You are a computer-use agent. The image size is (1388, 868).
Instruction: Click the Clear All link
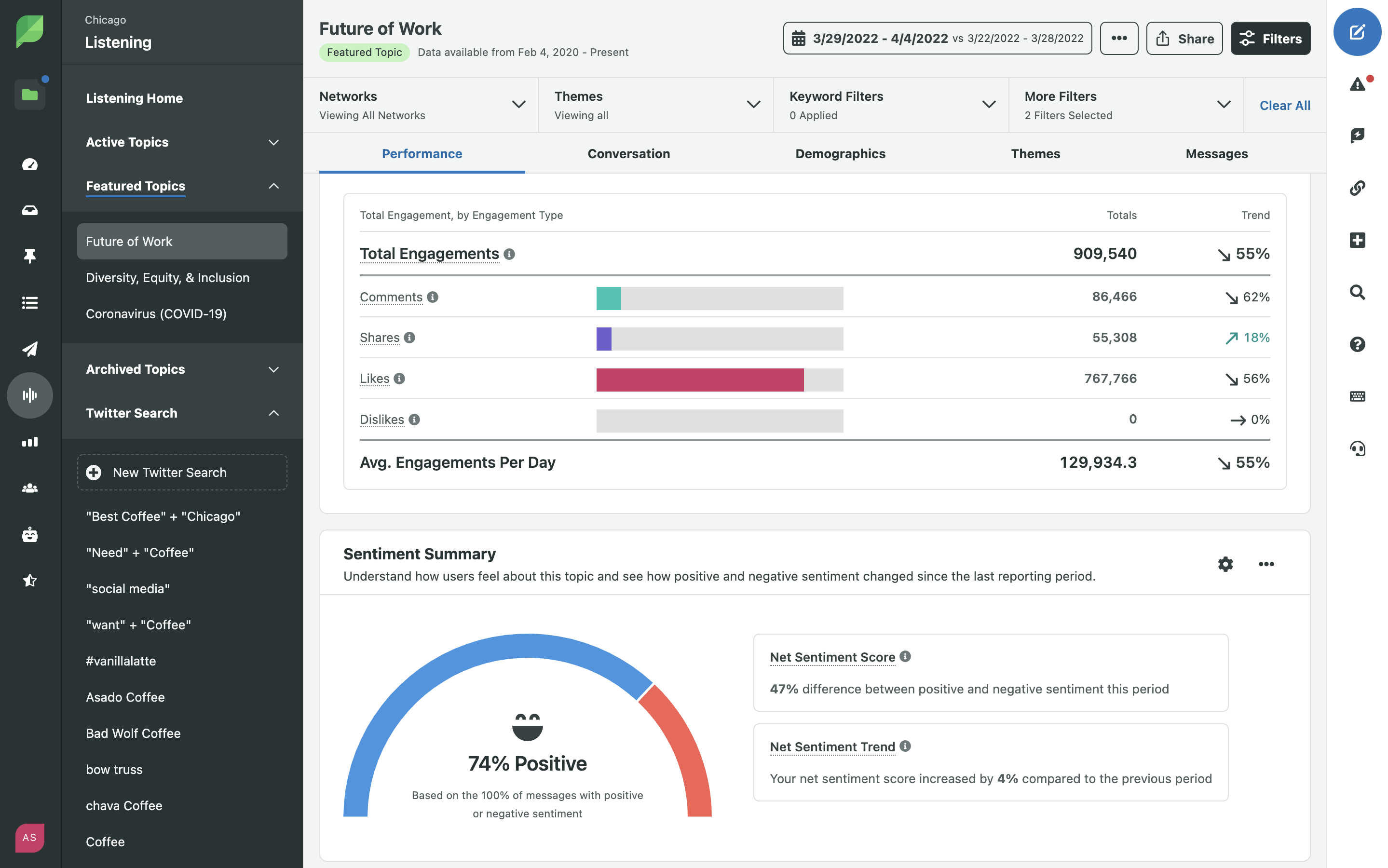1284,105
